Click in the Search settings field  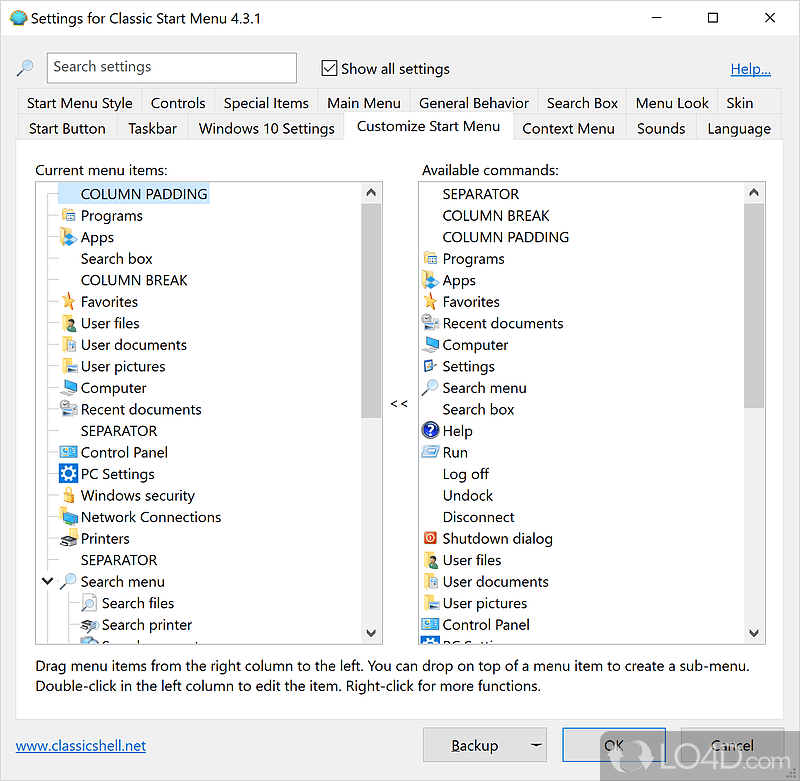[171, 67]
